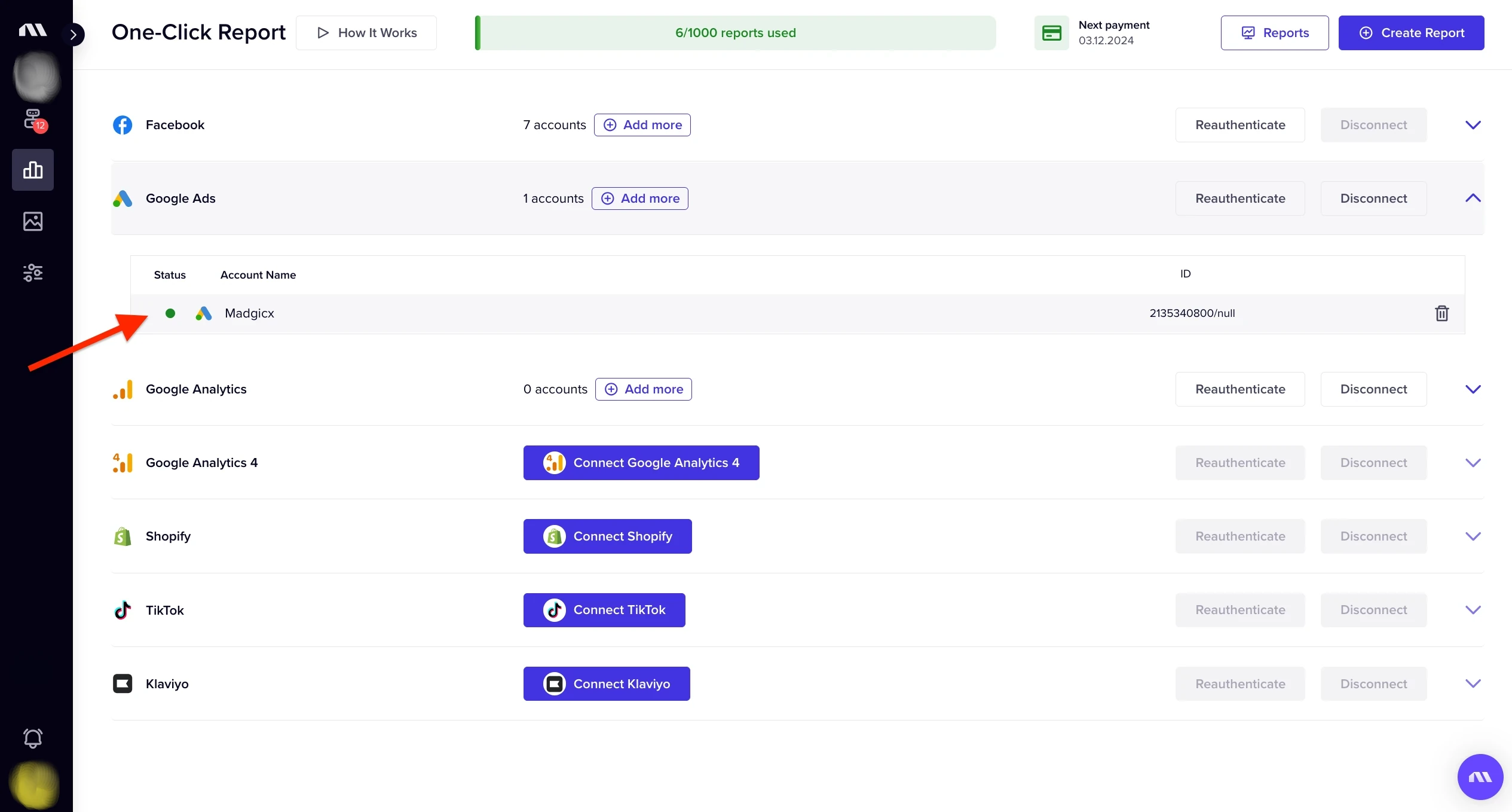Click the TikTok logo icon
The image size is (1512, 812).
point(123,610)
